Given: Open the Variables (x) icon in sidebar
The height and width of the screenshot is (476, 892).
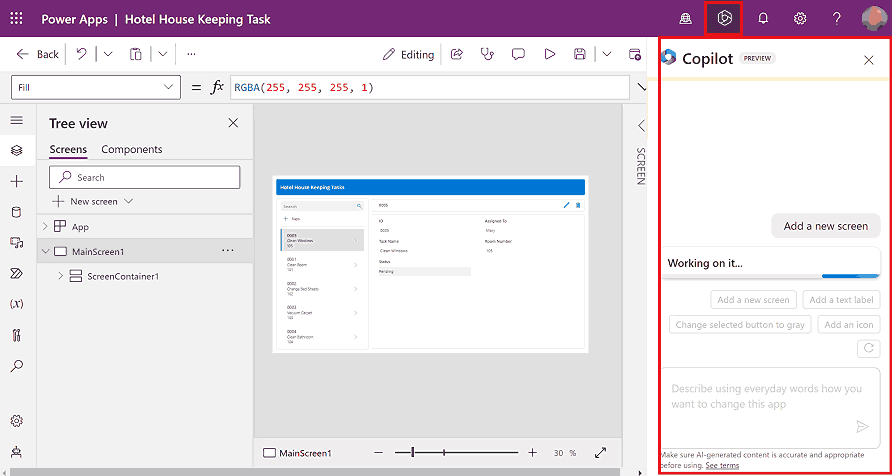Looking at the screenshot, I should click(x=16, y=303).
